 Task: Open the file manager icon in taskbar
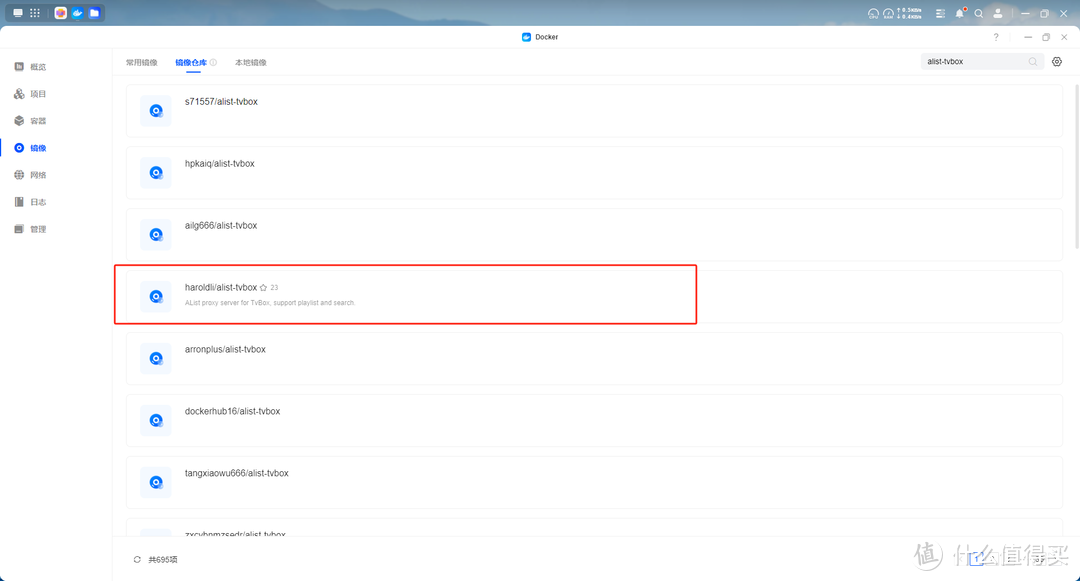pos(94,13)
